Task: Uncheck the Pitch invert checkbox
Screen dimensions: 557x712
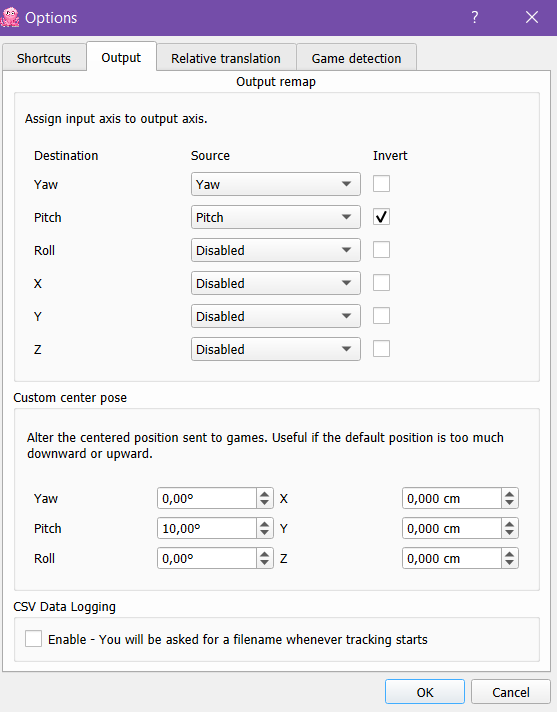Action: point(381,217)
